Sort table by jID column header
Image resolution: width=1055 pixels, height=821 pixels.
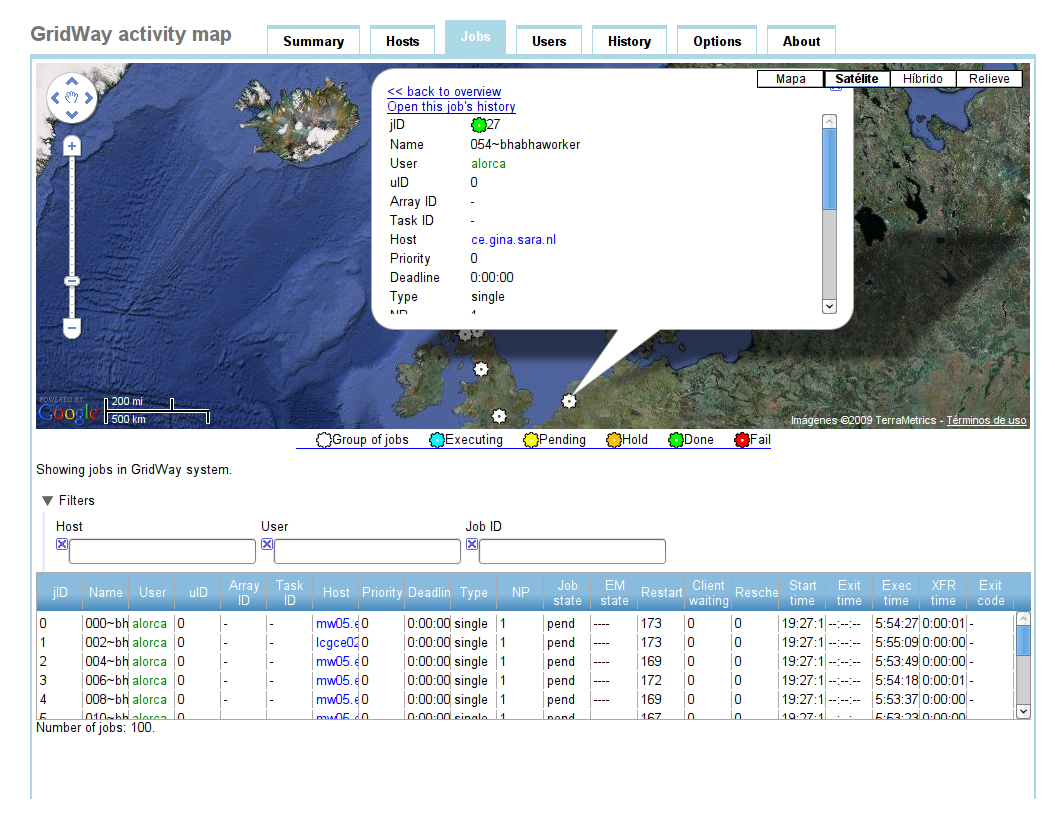point(60,592)
